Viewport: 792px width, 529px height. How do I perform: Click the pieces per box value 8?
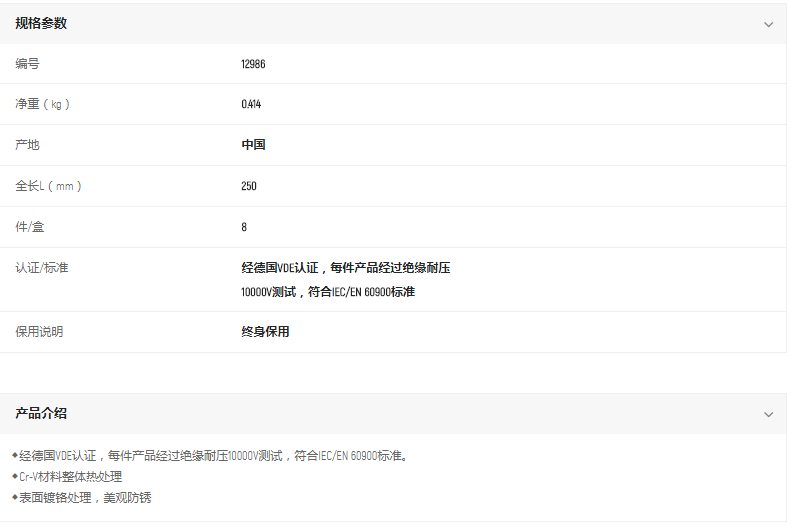pos(244,227)
